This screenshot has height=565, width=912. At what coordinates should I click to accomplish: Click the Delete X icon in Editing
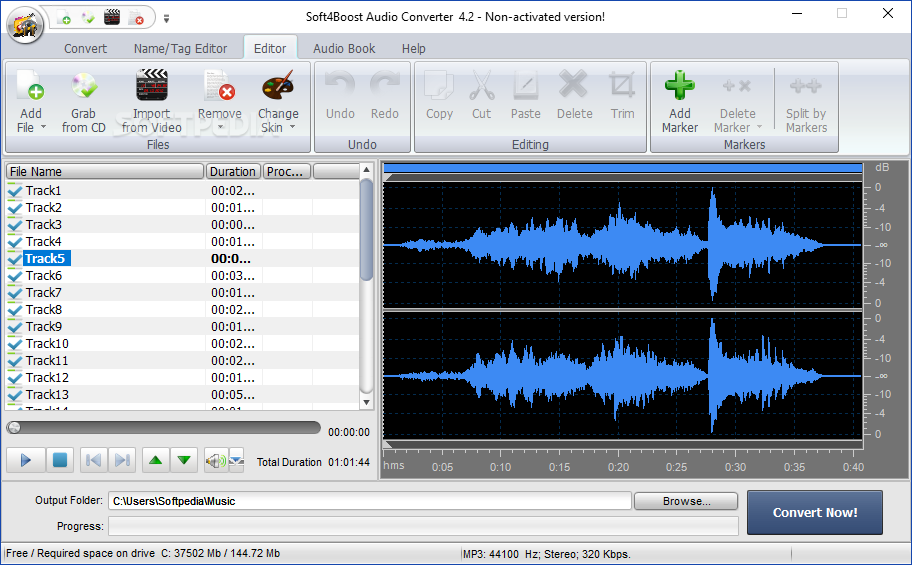point(573,84)
